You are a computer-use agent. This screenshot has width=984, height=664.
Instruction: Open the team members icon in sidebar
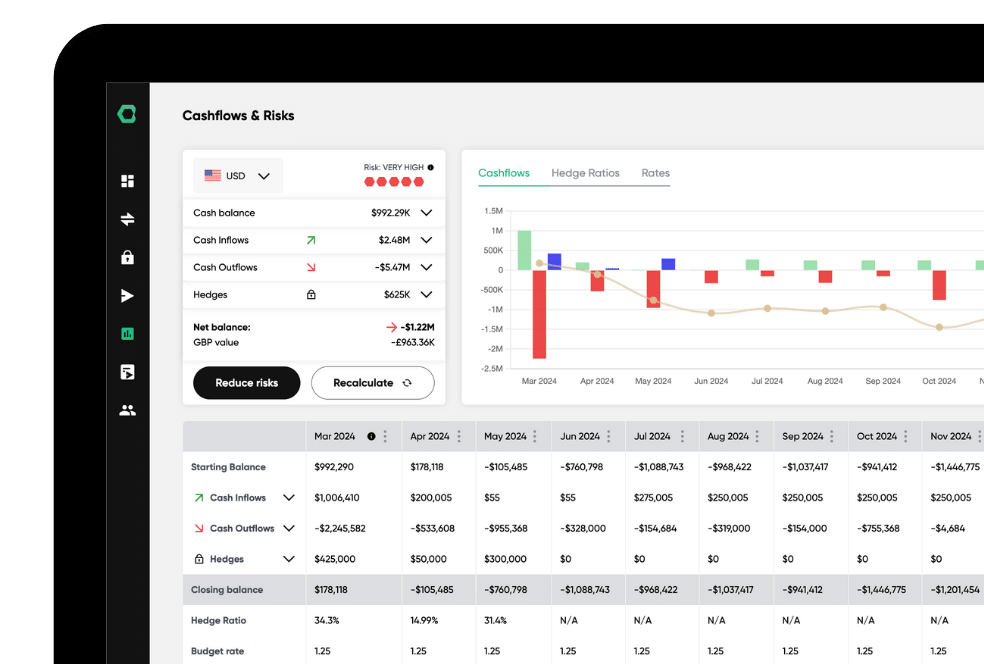(x=126, y=409)
